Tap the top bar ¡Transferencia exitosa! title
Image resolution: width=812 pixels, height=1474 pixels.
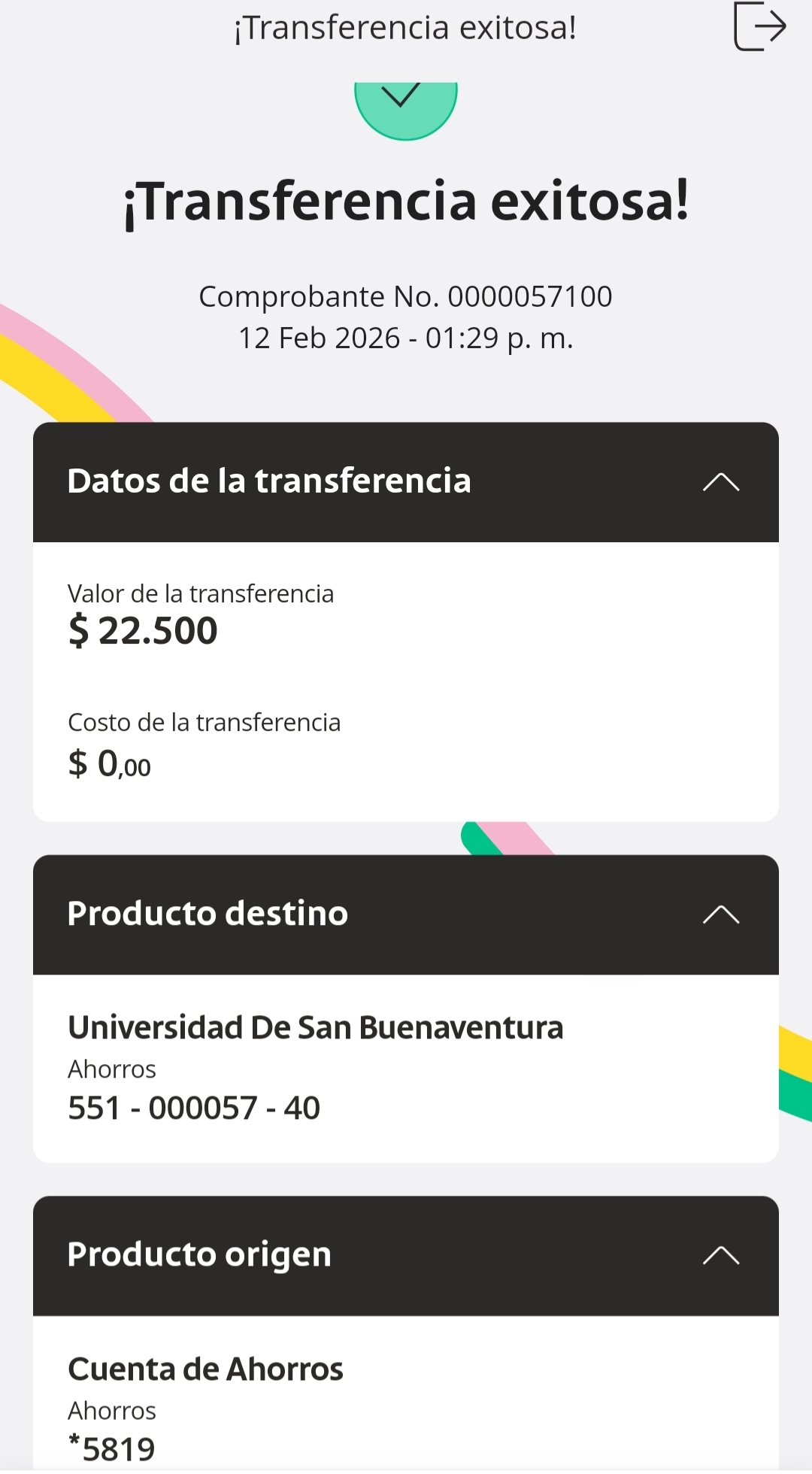click(x=405, y=28)
